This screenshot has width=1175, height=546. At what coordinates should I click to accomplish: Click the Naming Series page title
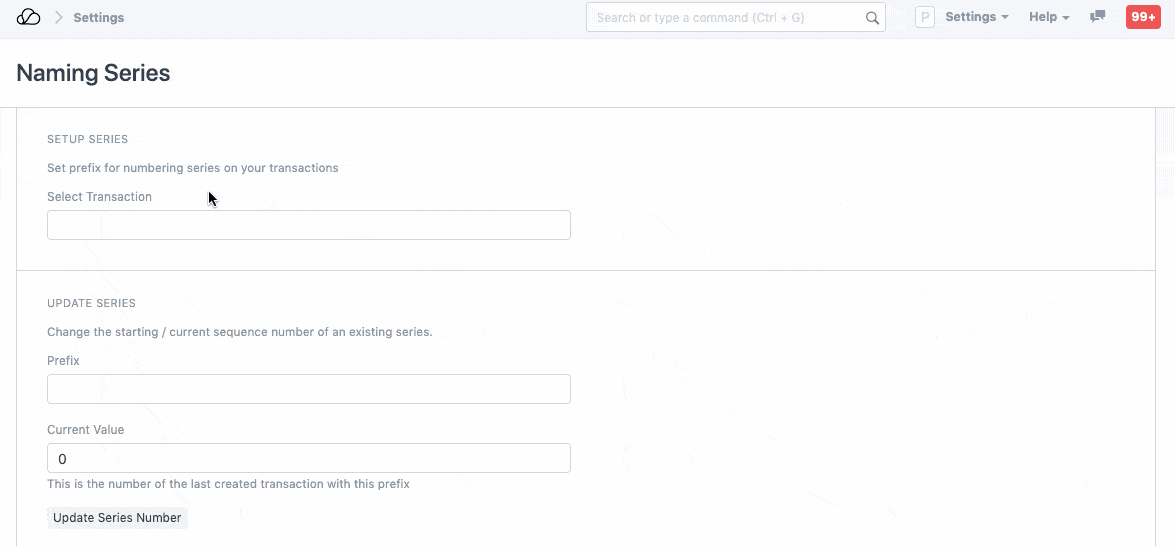[x=93, y=73]
